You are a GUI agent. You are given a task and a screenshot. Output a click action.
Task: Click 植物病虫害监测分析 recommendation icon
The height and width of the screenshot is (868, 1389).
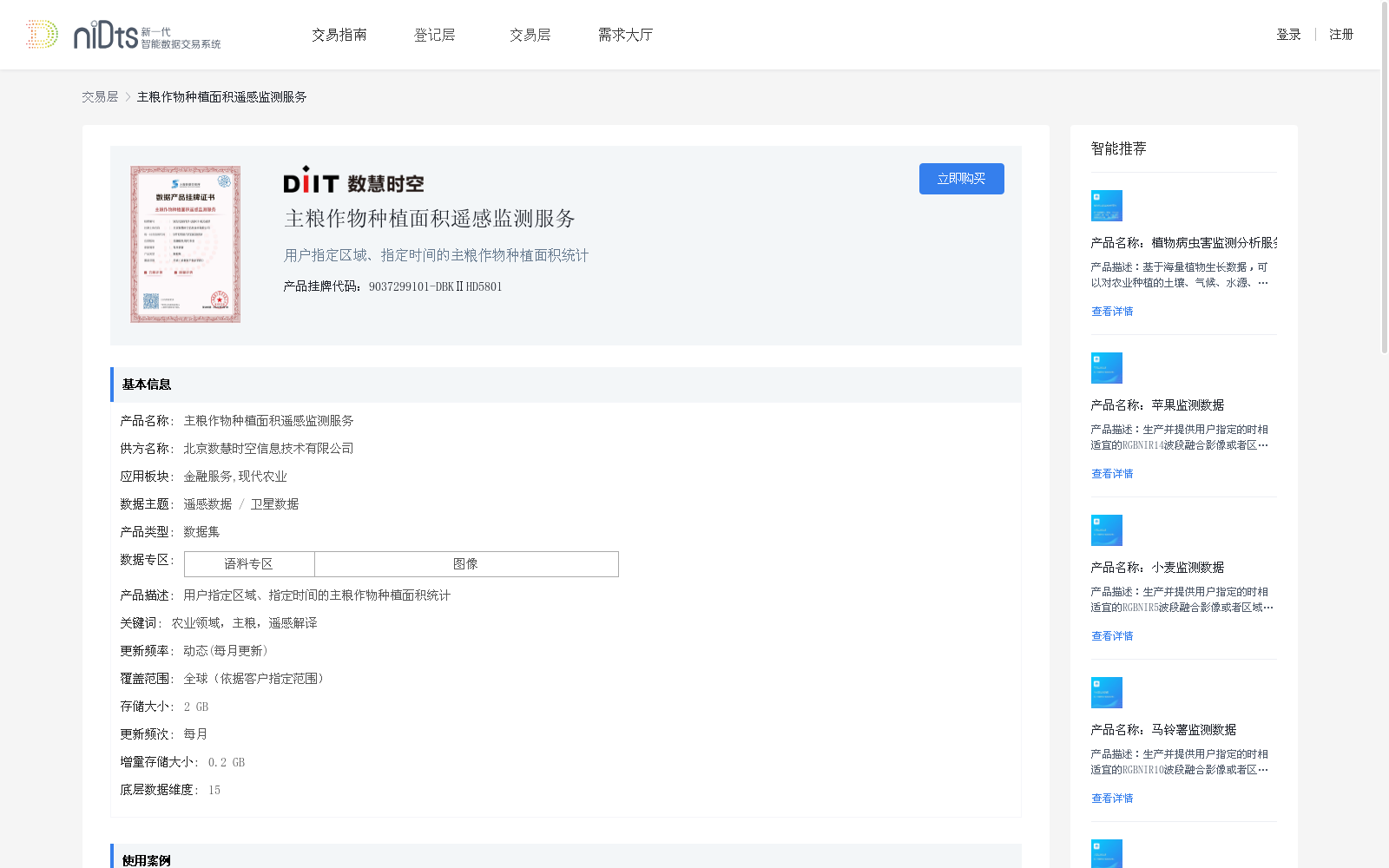point(1107,206)
